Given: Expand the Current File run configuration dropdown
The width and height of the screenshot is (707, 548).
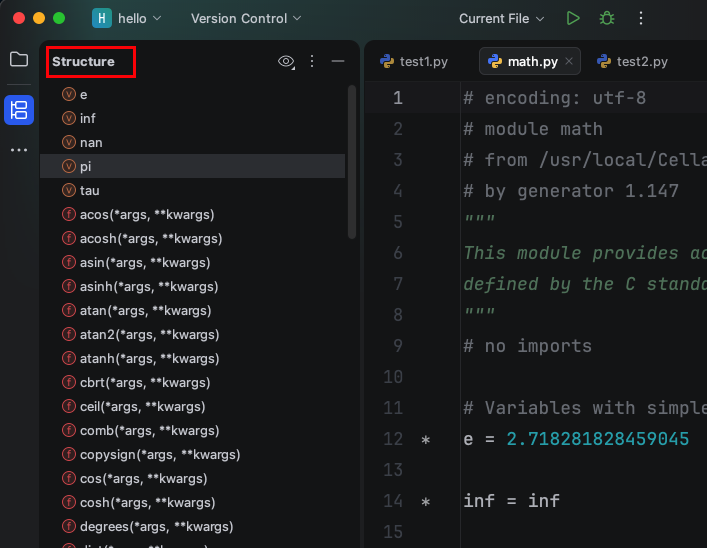Looking at the screenshot, I should coord(502,19).
